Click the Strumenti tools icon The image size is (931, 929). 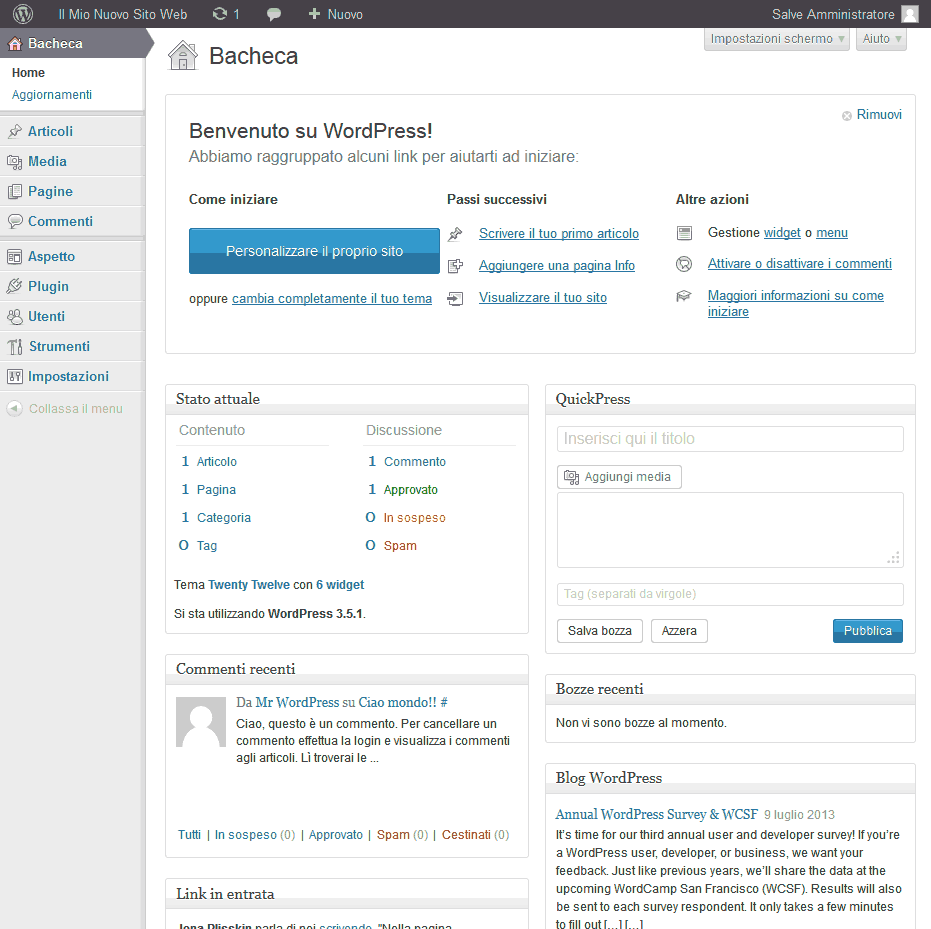point(15,346)
